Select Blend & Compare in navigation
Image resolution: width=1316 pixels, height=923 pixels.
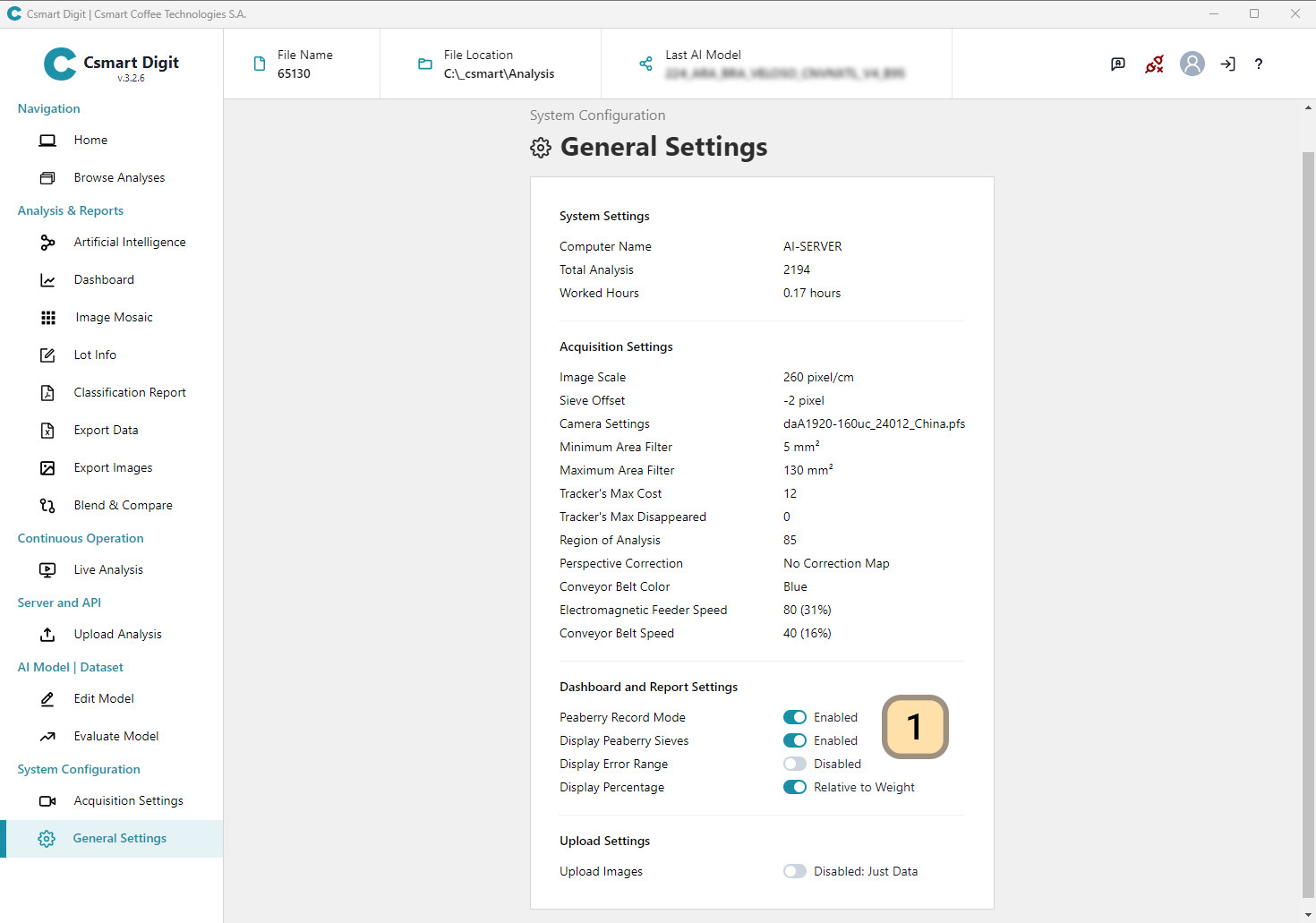(123, 505)
